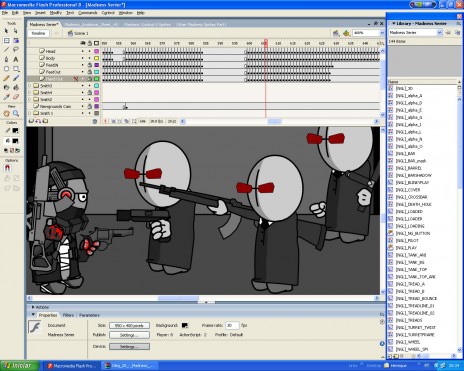464x371 pixels.
Task: Hide the Head layer via its eye-column dot
Action: (83, 51)
